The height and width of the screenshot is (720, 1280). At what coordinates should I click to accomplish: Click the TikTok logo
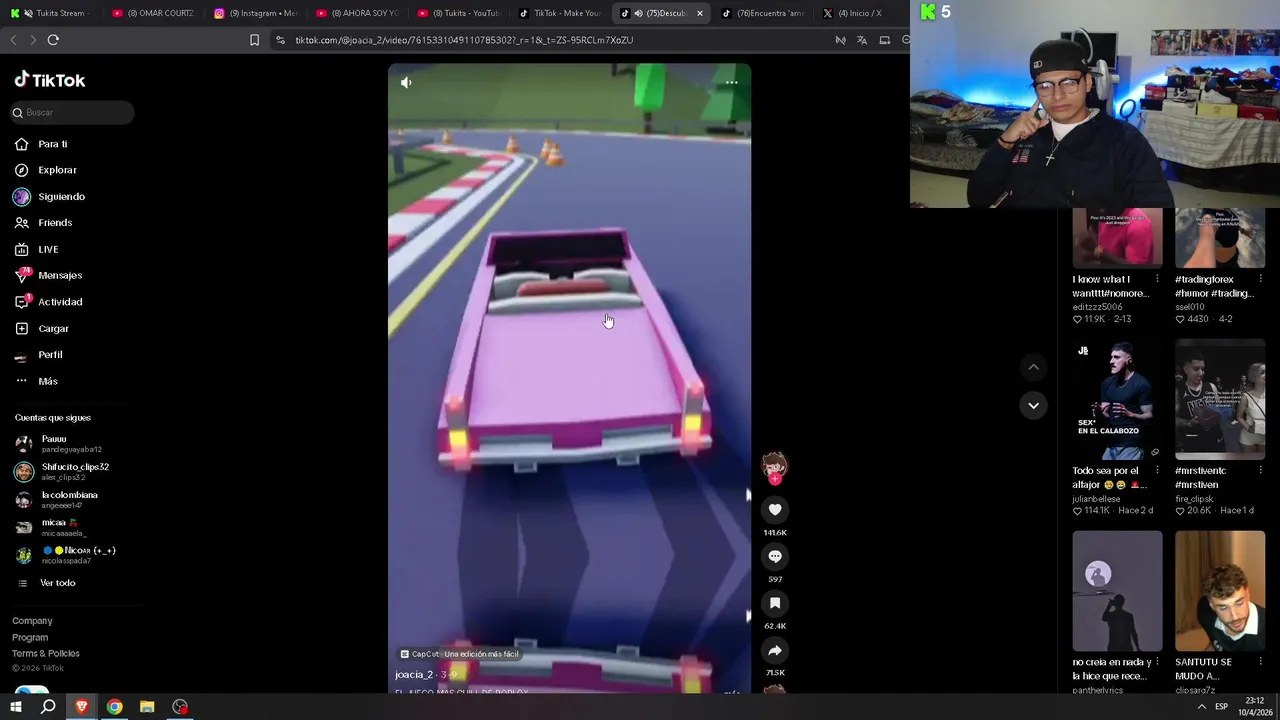(x=50, y=80)
